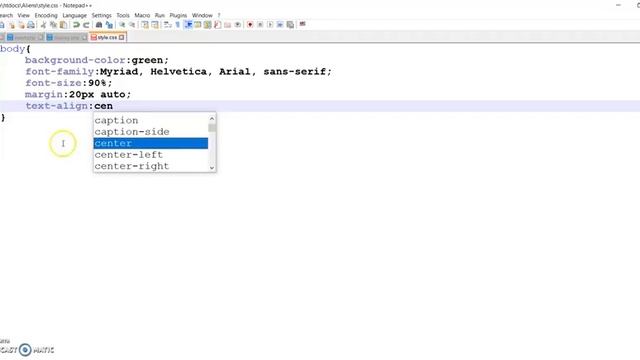
Task: Click the autocomplete scrollbar thumb
Action: pyautogui.click(x=212, y=128)
